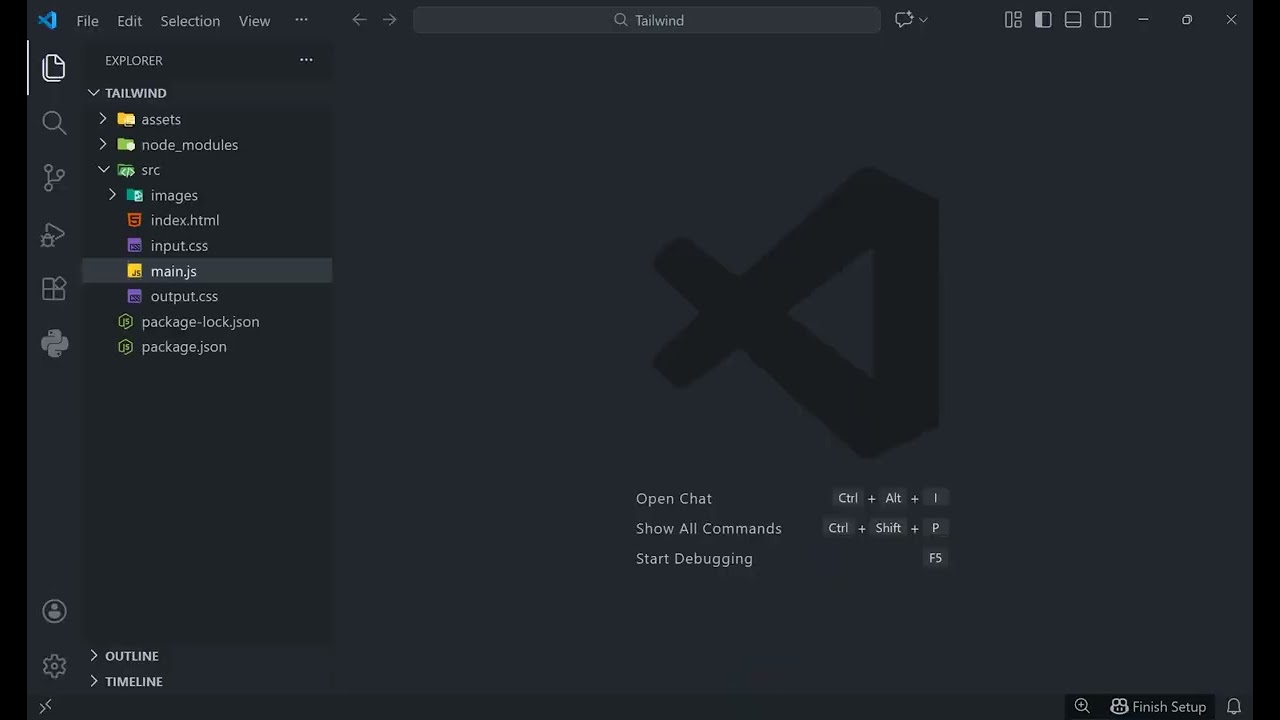Screen dimensions: 1280x720
Task: Click the zoom status bar icon
Action: click(x=1082, y=706)
